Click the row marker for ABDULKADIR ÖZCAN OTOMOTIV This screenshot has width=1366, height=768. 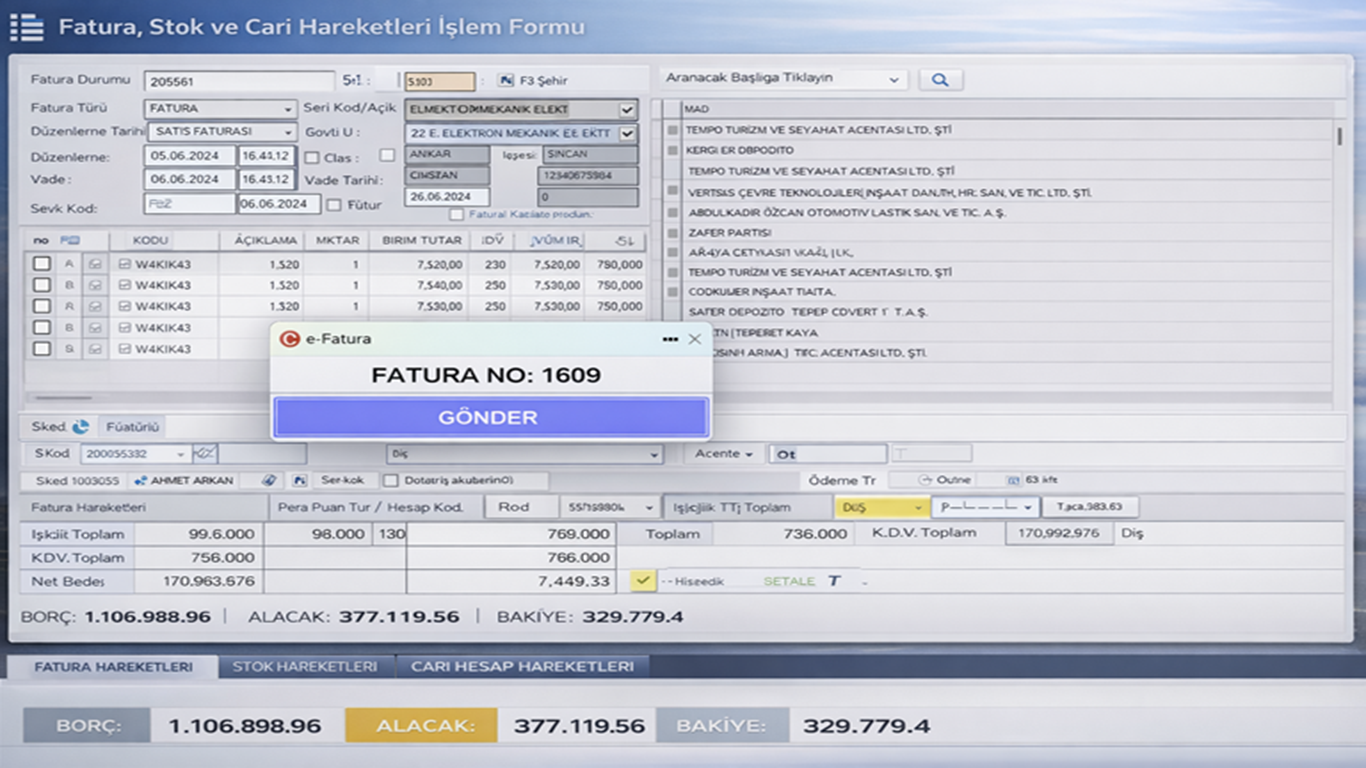(672, 212)
